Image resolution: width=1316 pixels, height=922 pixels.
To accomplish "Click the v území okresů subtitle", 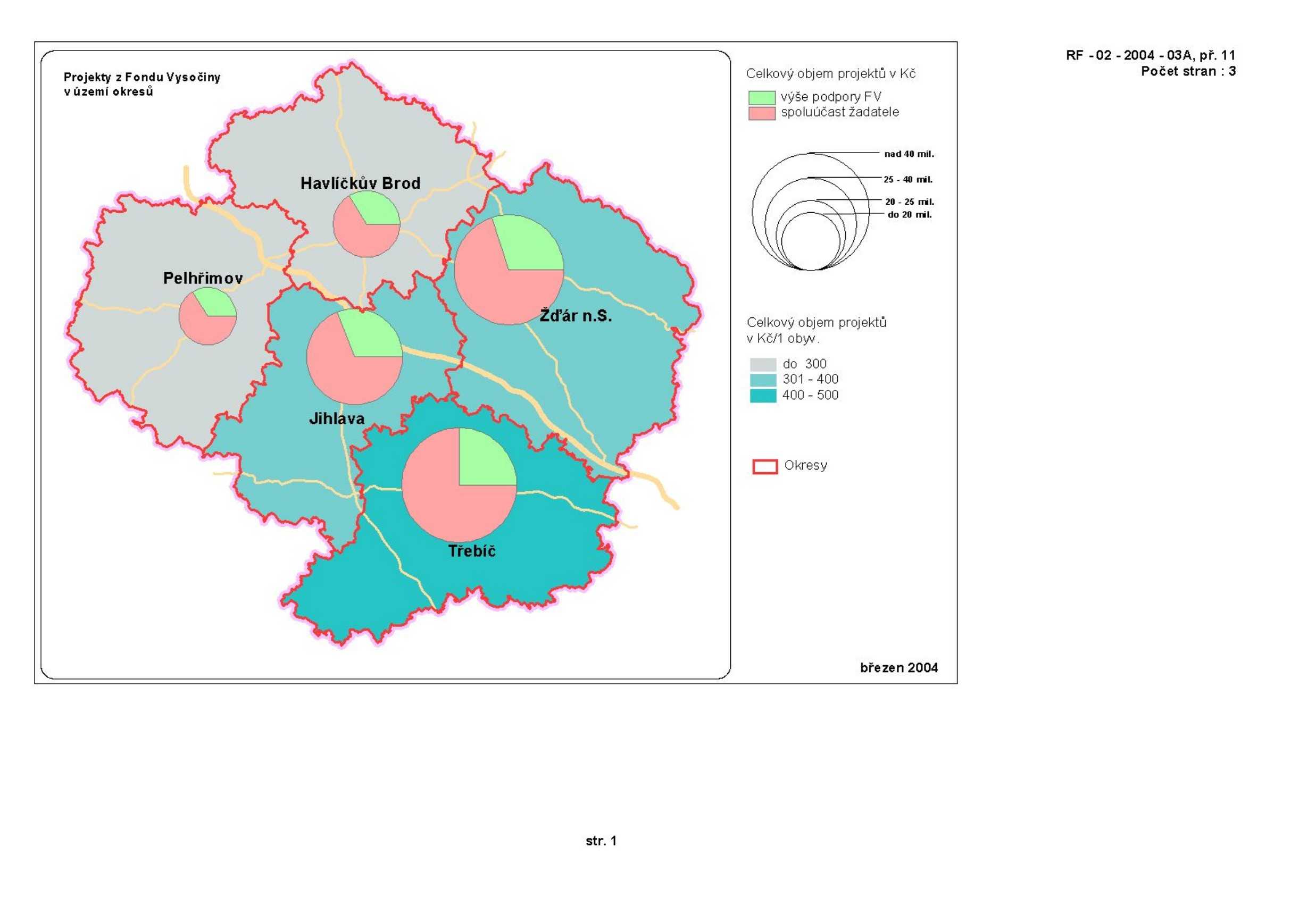I will 109,91.
